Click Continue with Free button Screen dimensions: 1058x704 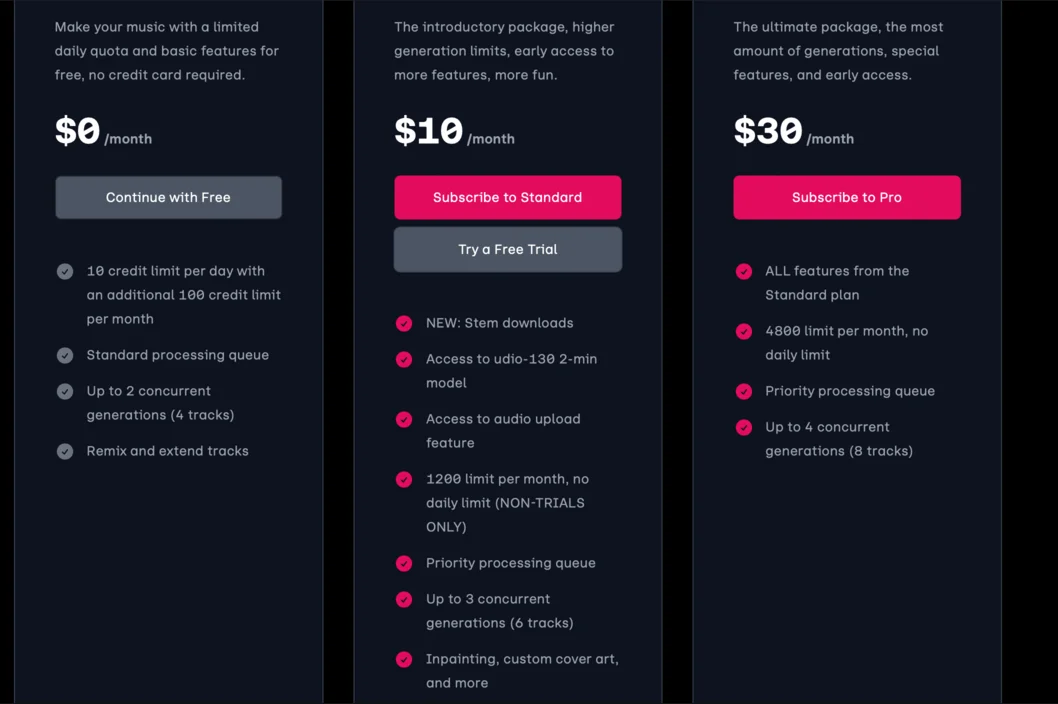click(x=168, y=197)
